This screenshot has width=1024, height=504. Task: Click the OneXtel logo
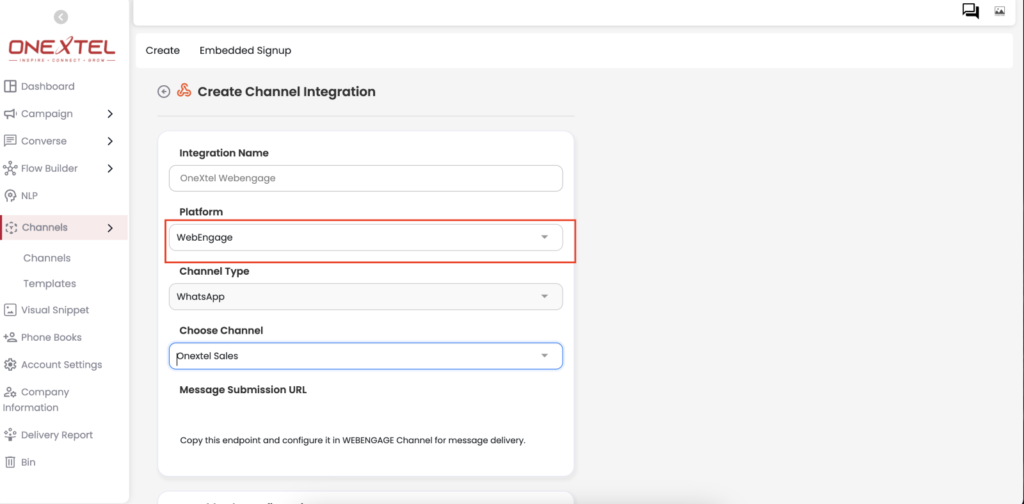click(x=62, y=50)
